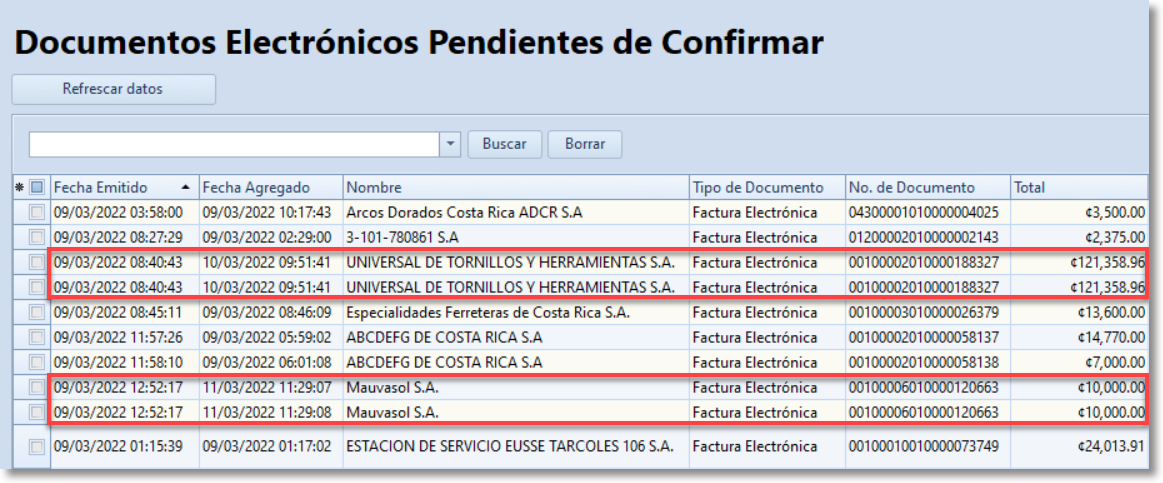Sort by No. de Documento column header
Viewport: 1163px width, 483px height.
(928, 188)
